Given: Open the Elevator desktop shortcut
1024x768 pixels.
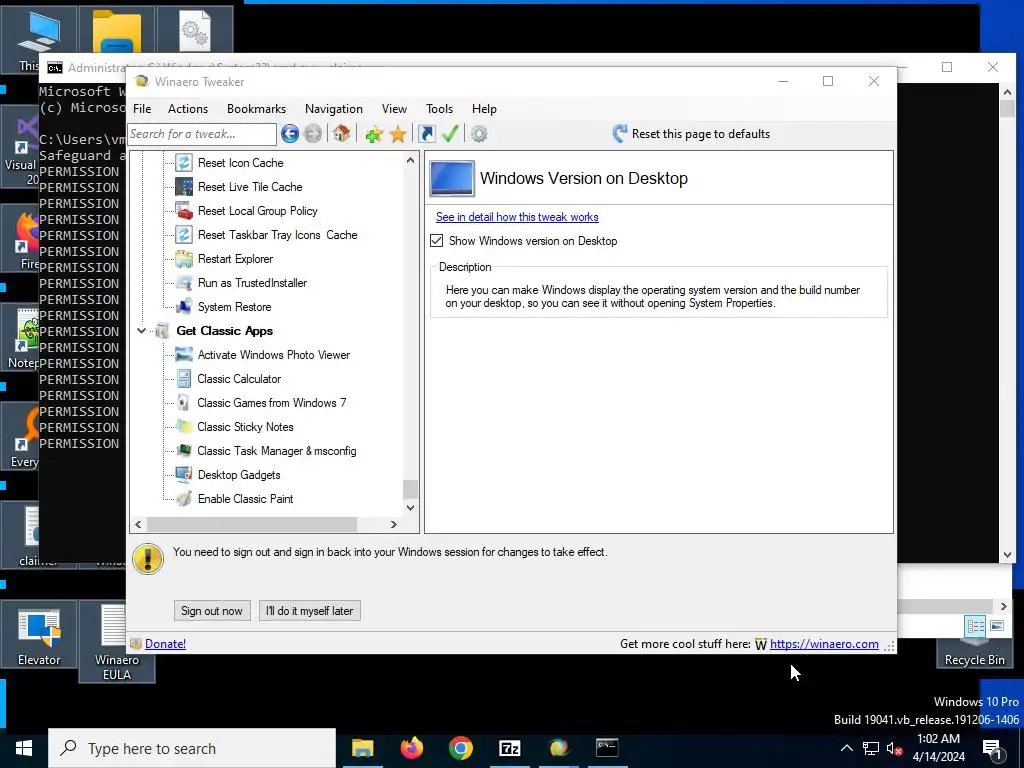Looking at the screenshot, I should coord(39,636).
